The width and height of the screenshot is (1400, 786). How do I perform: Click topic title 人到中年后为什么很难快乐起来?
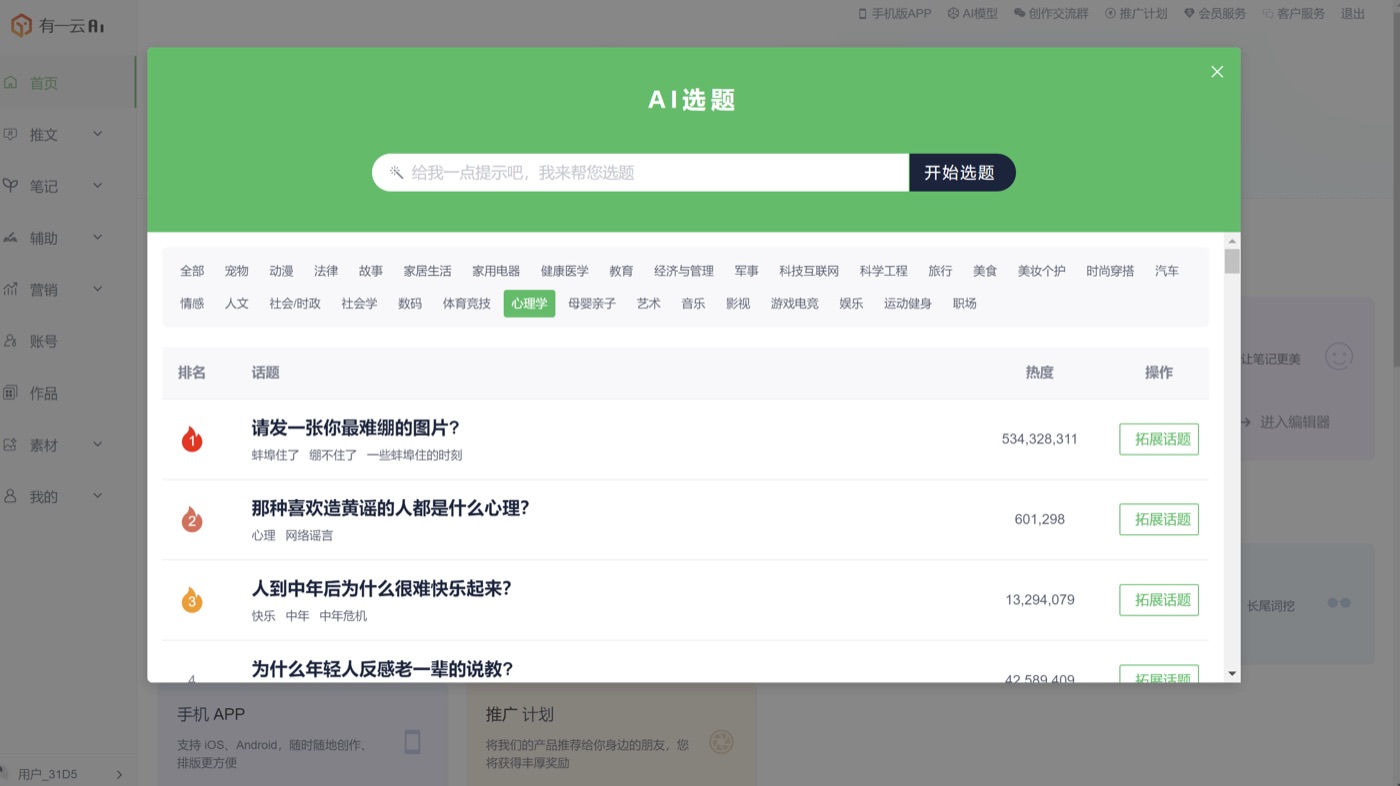(x=381, y=588)
